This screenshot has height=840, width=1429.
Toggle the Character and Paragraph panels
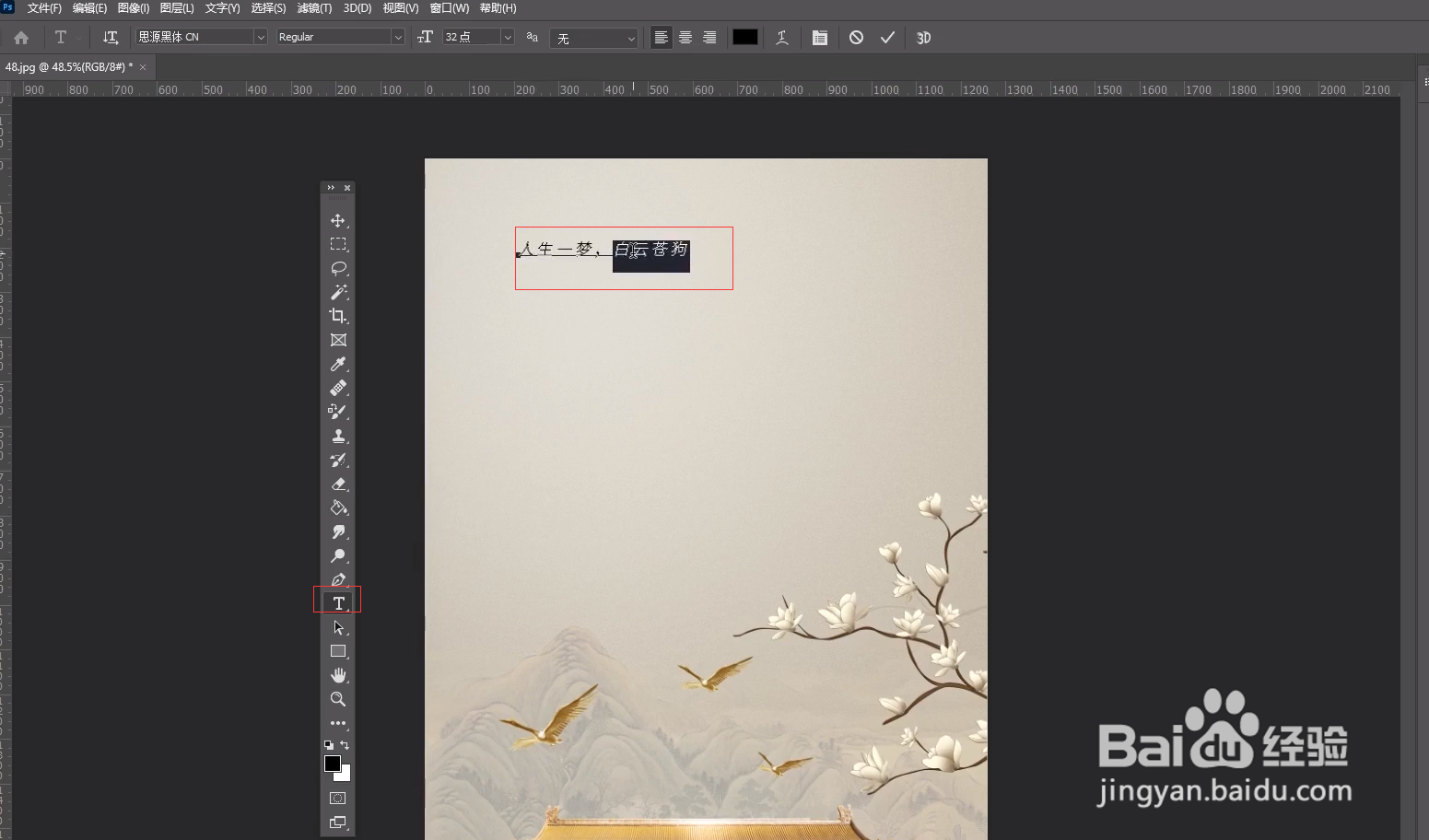820,38
